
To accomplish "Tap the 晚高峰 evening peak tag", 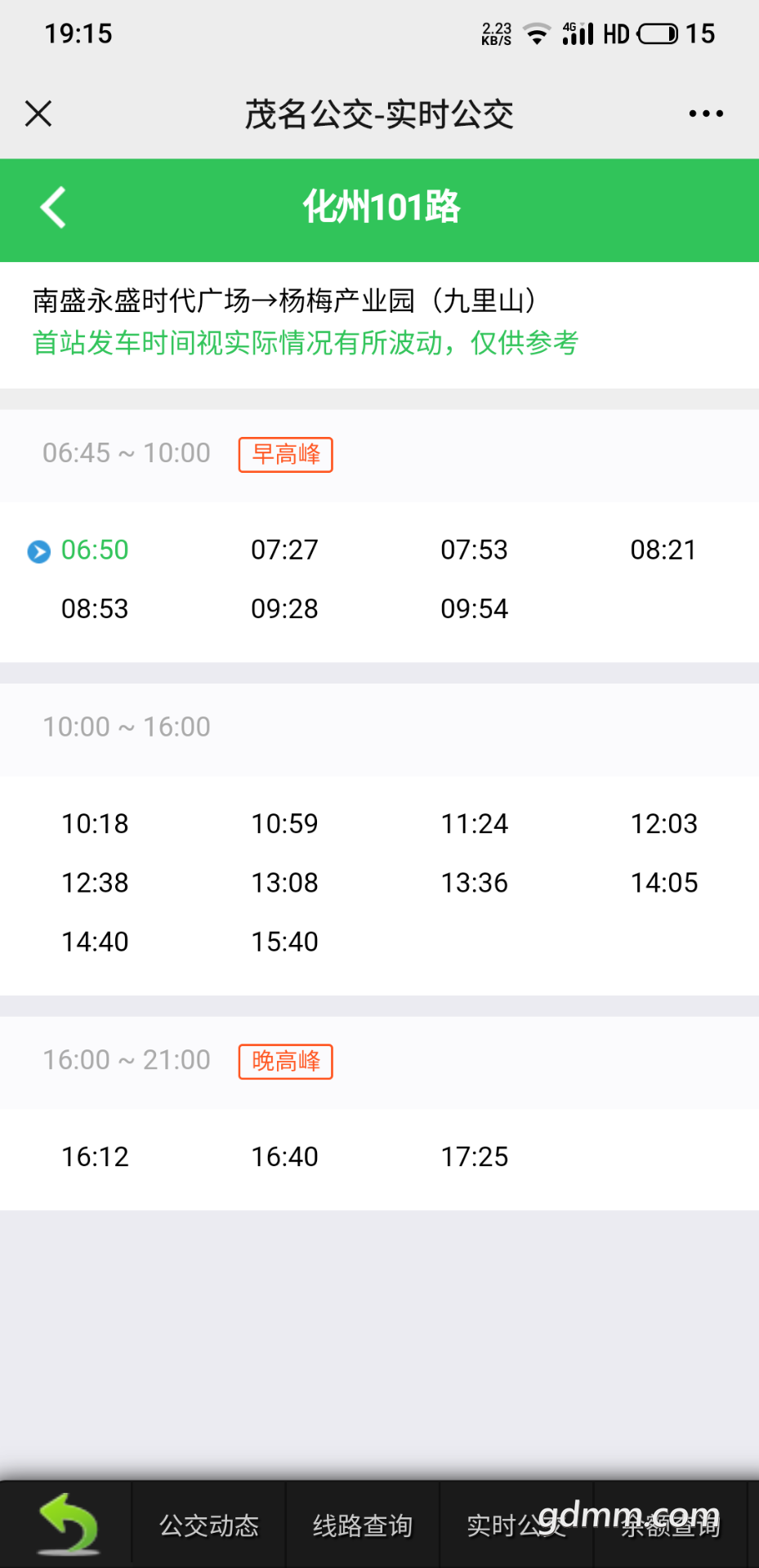I will (x=286, y=1061).
